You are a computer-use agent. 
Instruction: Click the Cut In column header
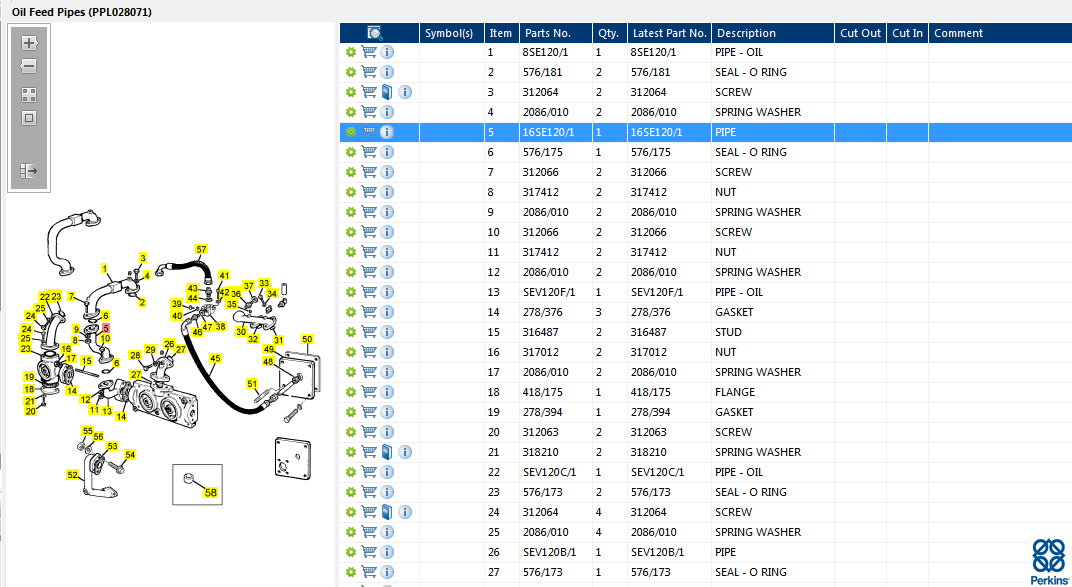point(907,33)
